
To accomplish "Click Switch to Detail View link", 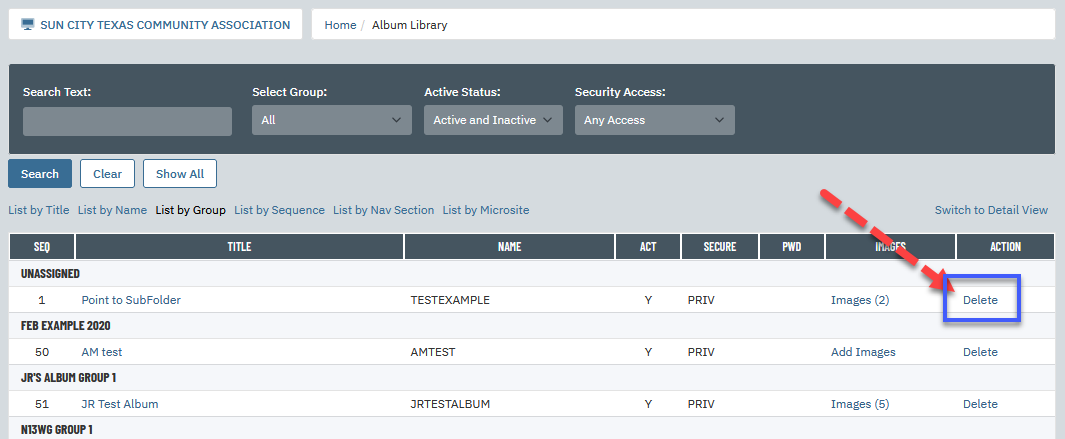I will coord(991,210).
